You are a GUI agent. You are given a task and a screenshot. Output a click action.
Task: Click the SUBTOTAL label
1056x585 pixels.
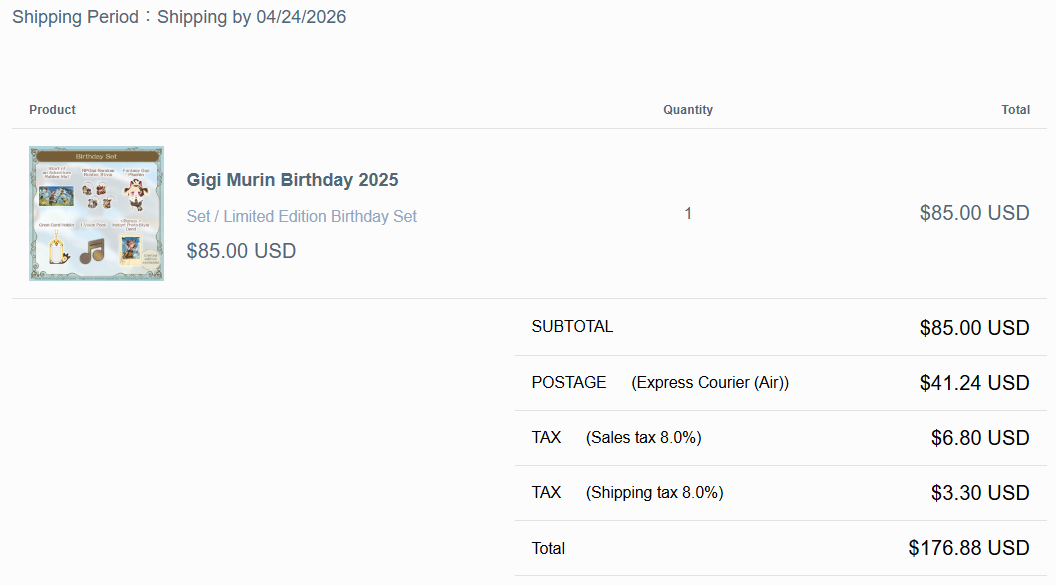point(572,327)
